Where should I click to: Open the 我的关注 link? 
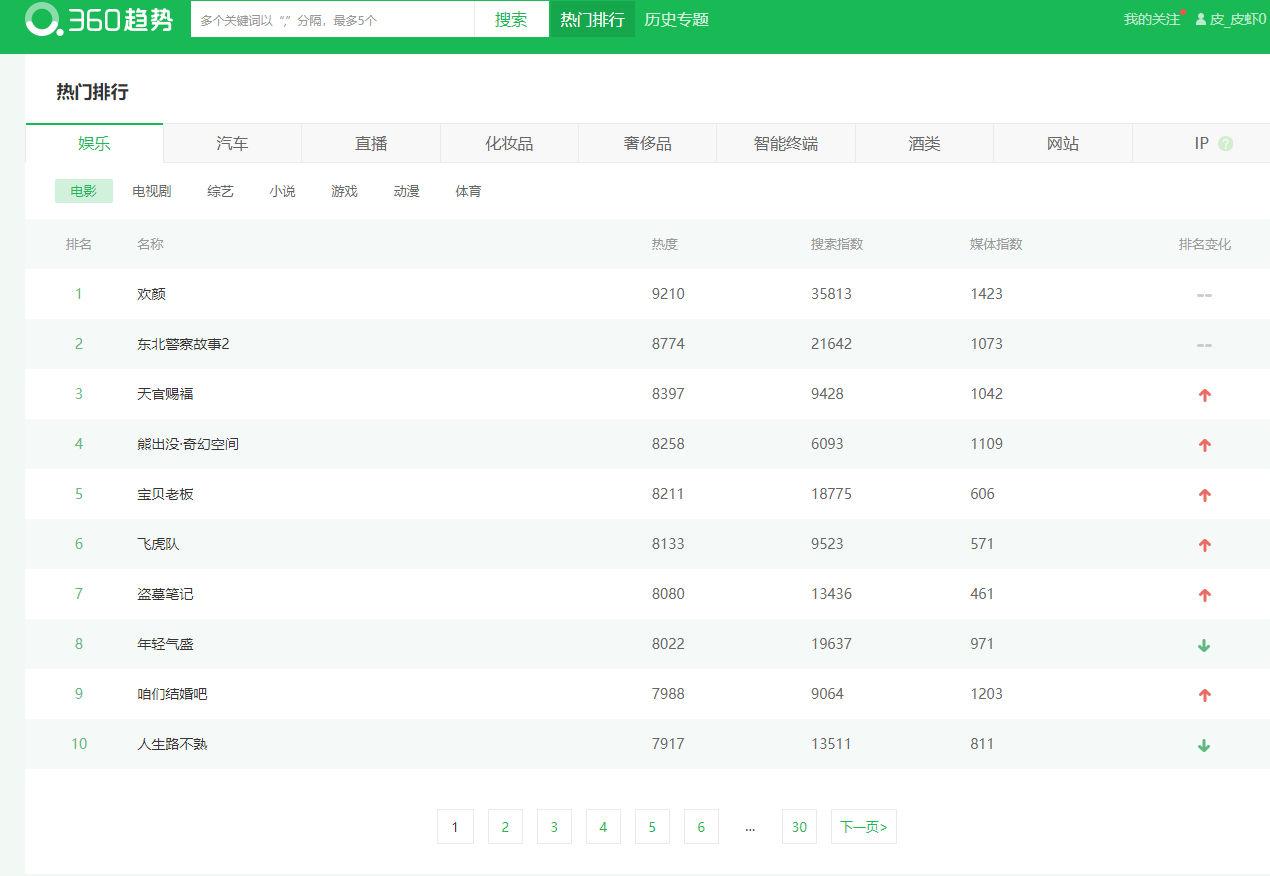(1151, 19)
